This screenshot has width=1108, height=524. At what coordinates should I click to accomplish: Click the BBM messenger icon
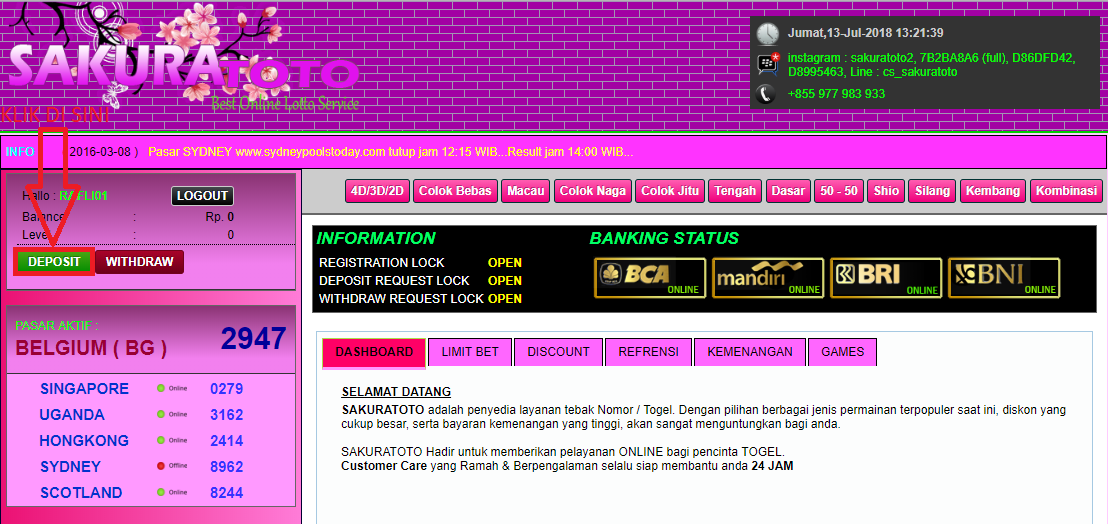click(768, 64)
